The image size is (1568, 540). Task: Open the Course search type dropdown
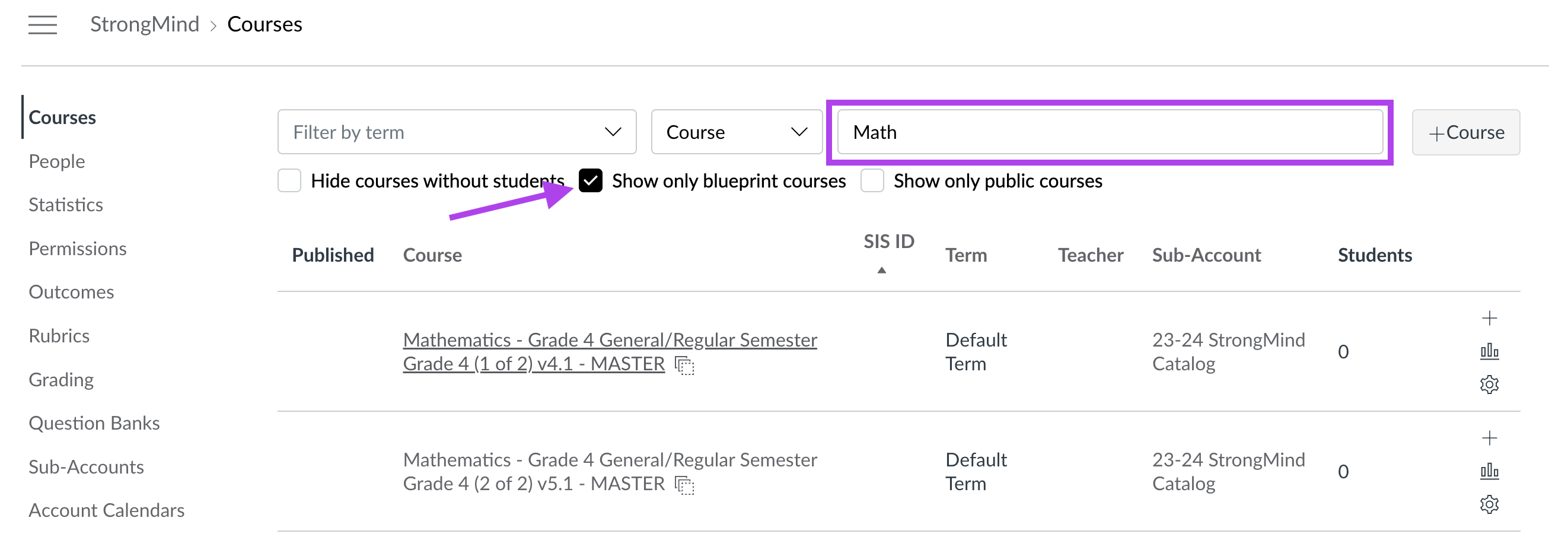coord(736,132)
